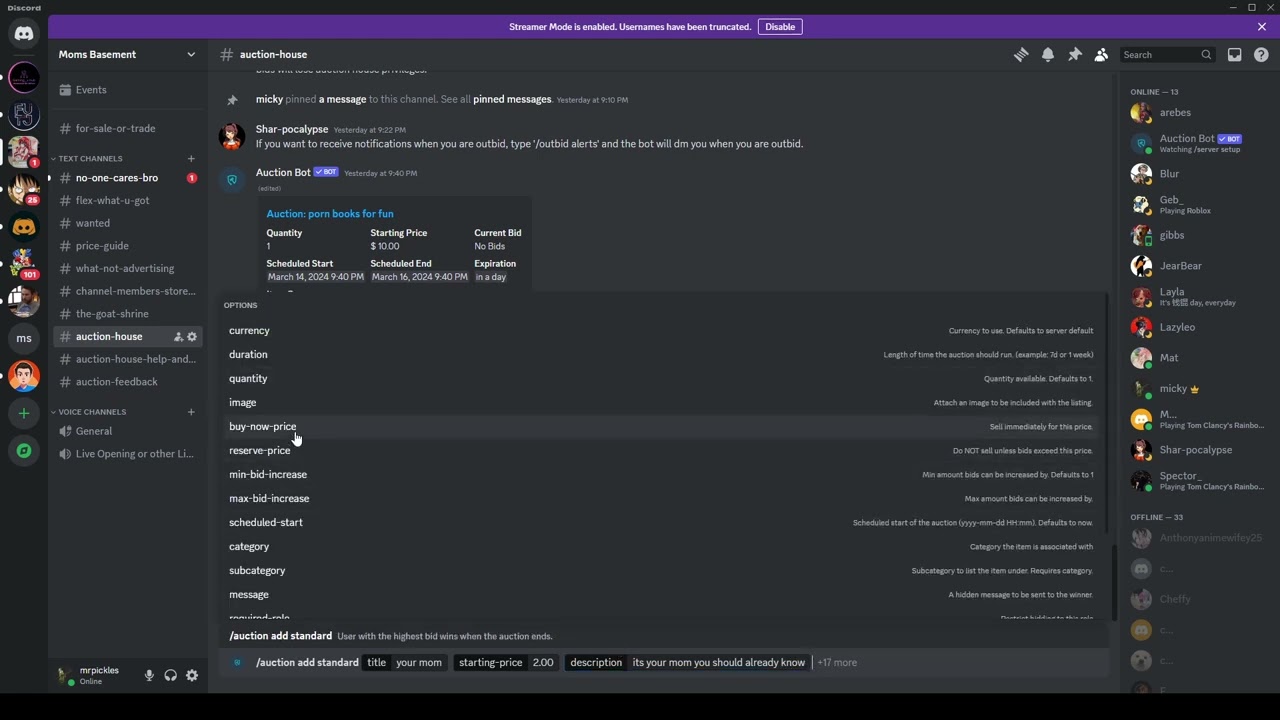This screenshot has height=720, width=1280.
Task: Toggle member list icon in header
Action: tap(1101, 55)
